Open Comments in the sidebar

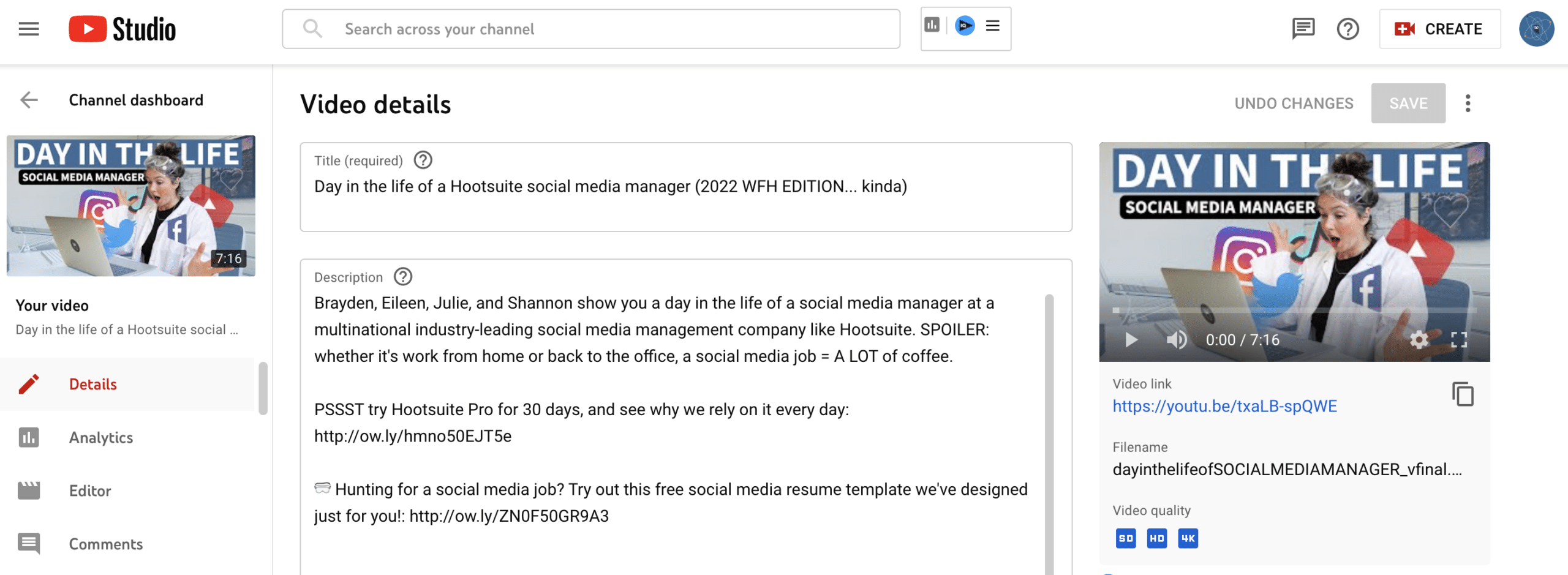(105, 544)
